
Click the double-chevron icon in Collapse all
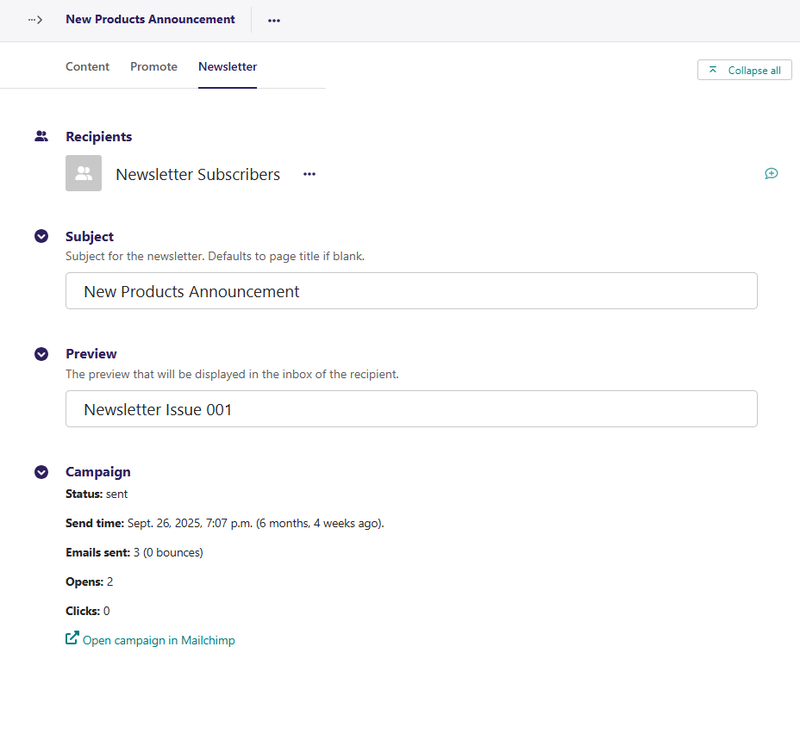(713, 70)
